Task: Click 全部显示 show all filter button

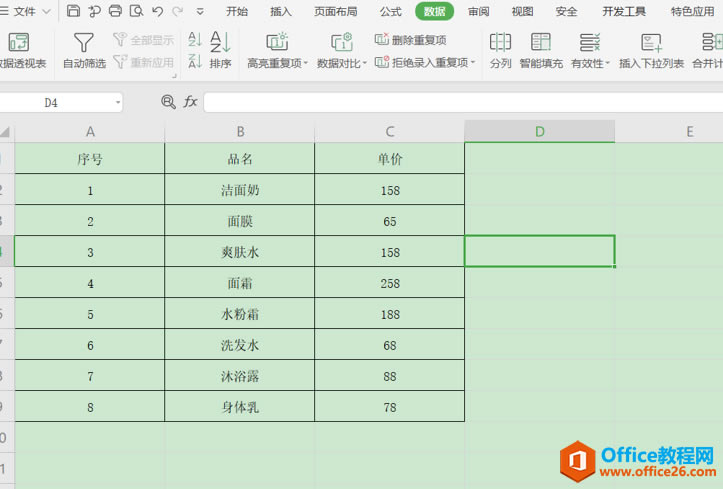Action: 144,40
